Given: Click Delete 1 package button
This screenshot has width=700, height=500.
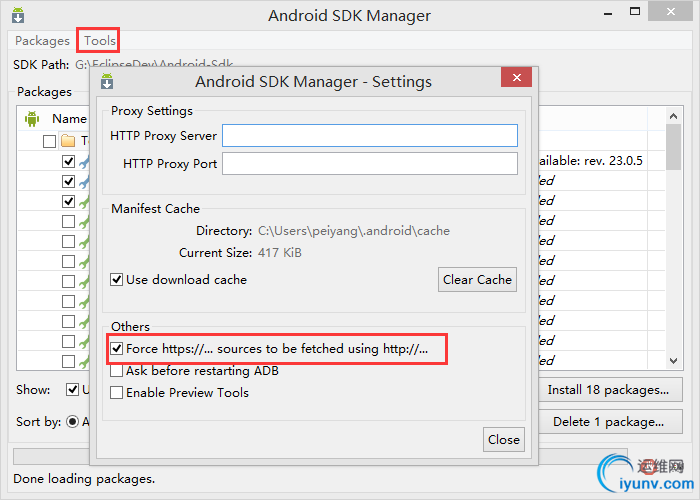Looking at the screenshot, I should pyautogui.click(x=610, y=422).
